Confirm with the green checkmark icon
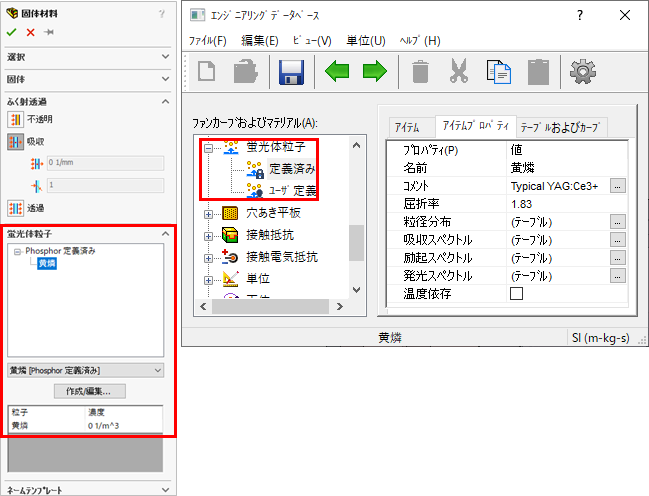This screenshot has height=496, width=649. [x=12, y=32]
